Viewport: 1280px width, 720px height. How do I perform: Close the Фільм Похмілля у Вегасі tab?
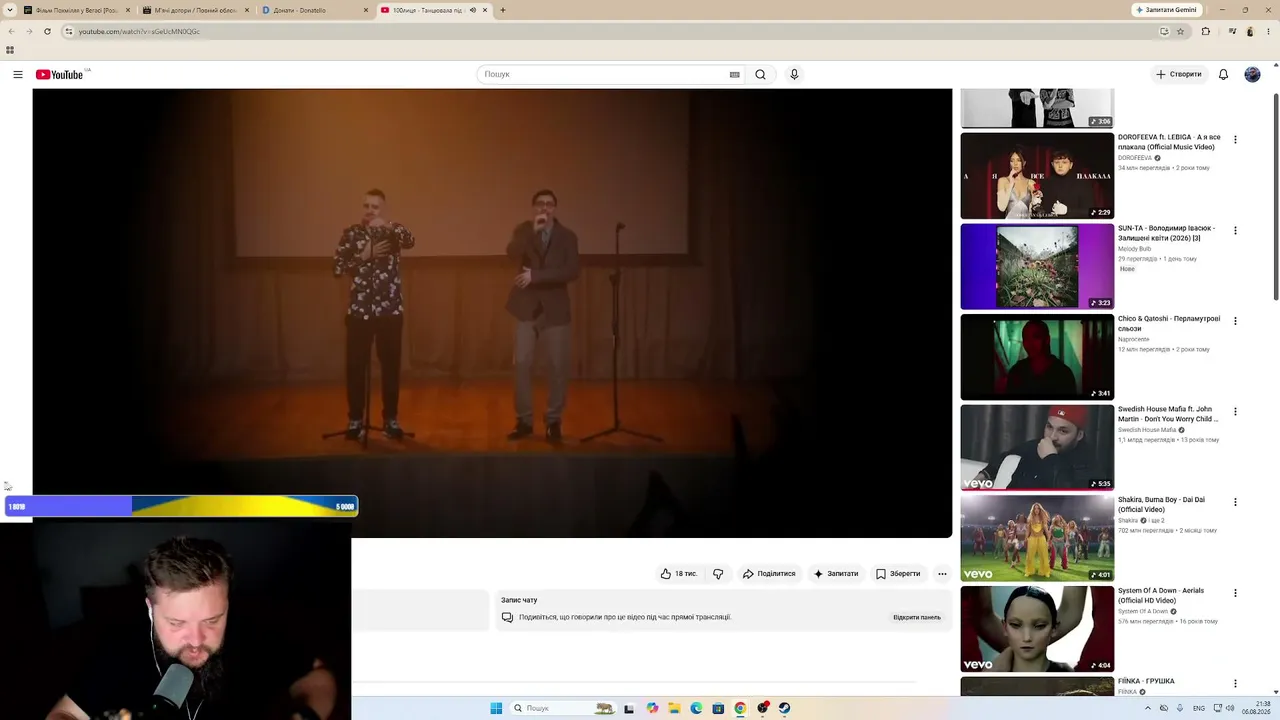click(128, 10)
